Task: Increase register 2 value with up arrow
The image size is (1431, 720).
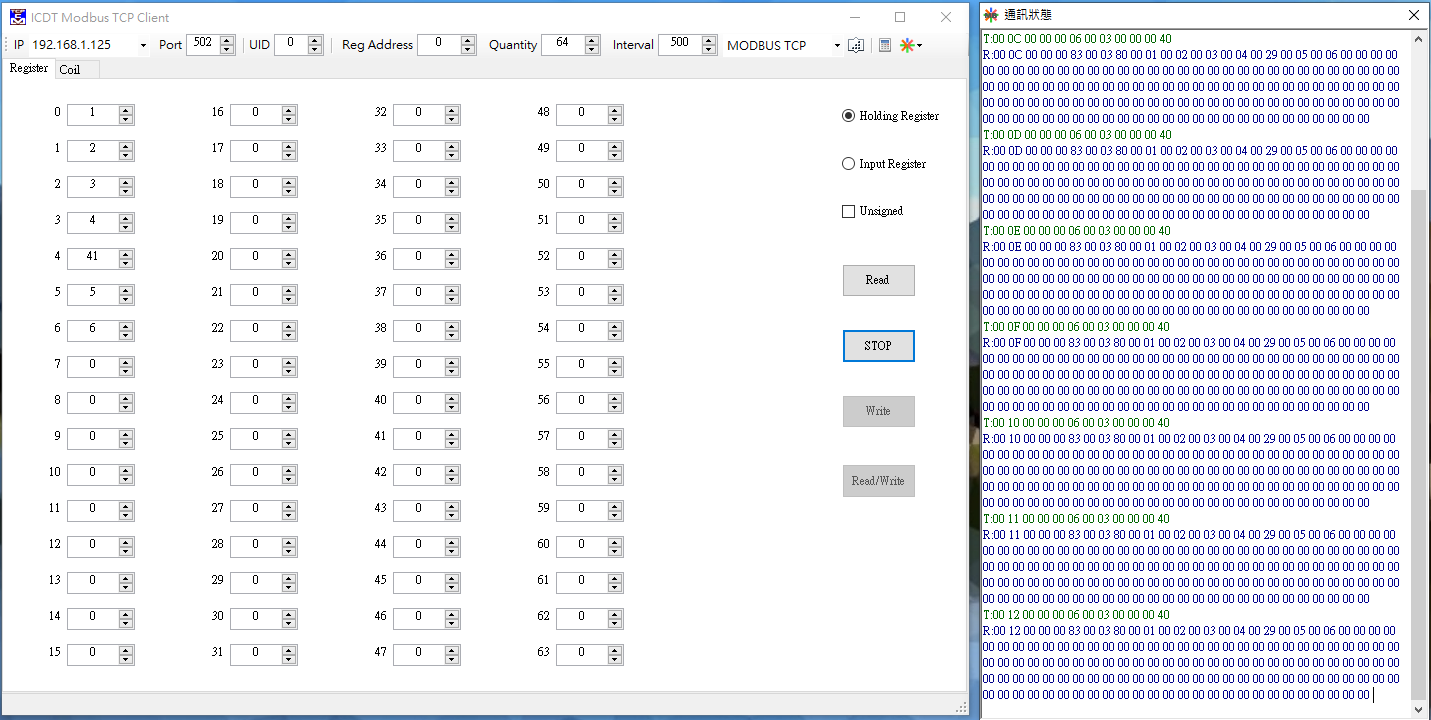Action: point(126,182)
